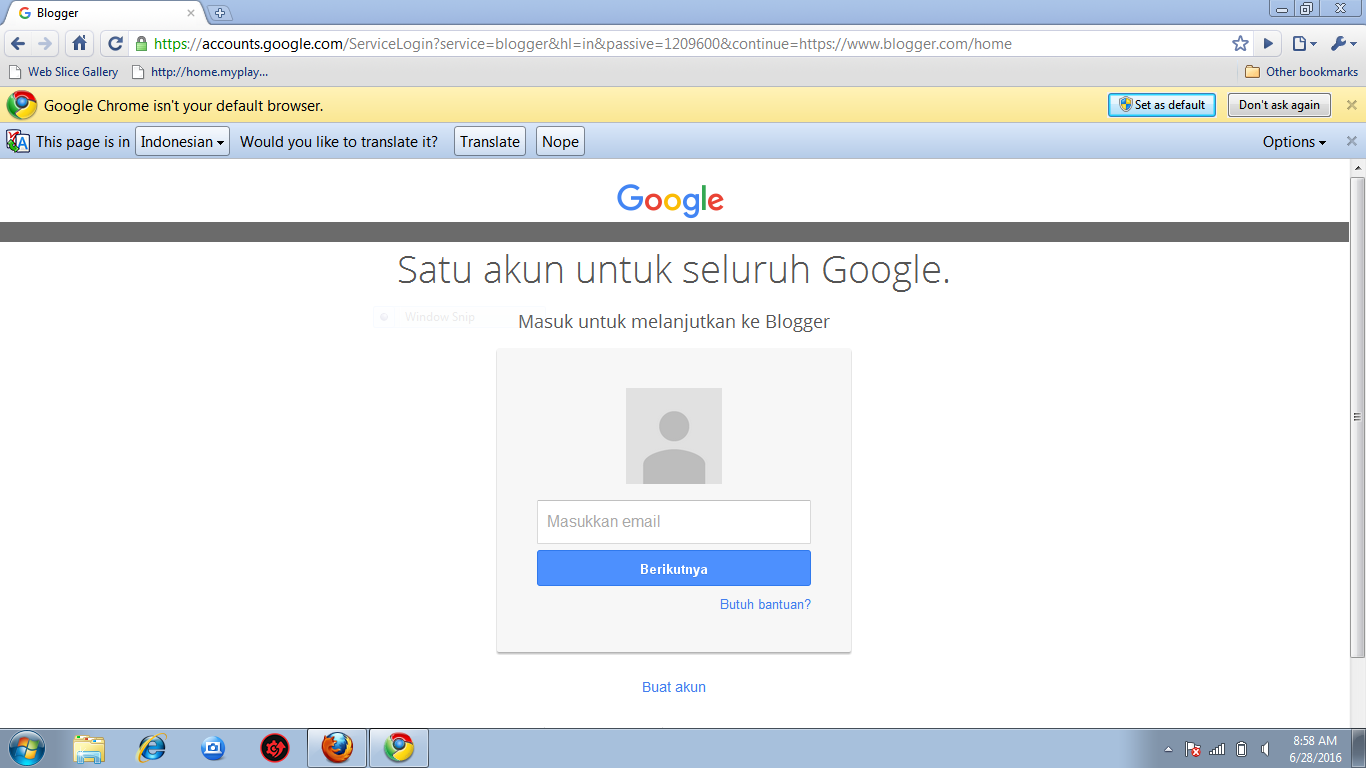Click the Berikutnya button
The image size is (1366, 768).
pyautogui.click(x=674, y=568)
